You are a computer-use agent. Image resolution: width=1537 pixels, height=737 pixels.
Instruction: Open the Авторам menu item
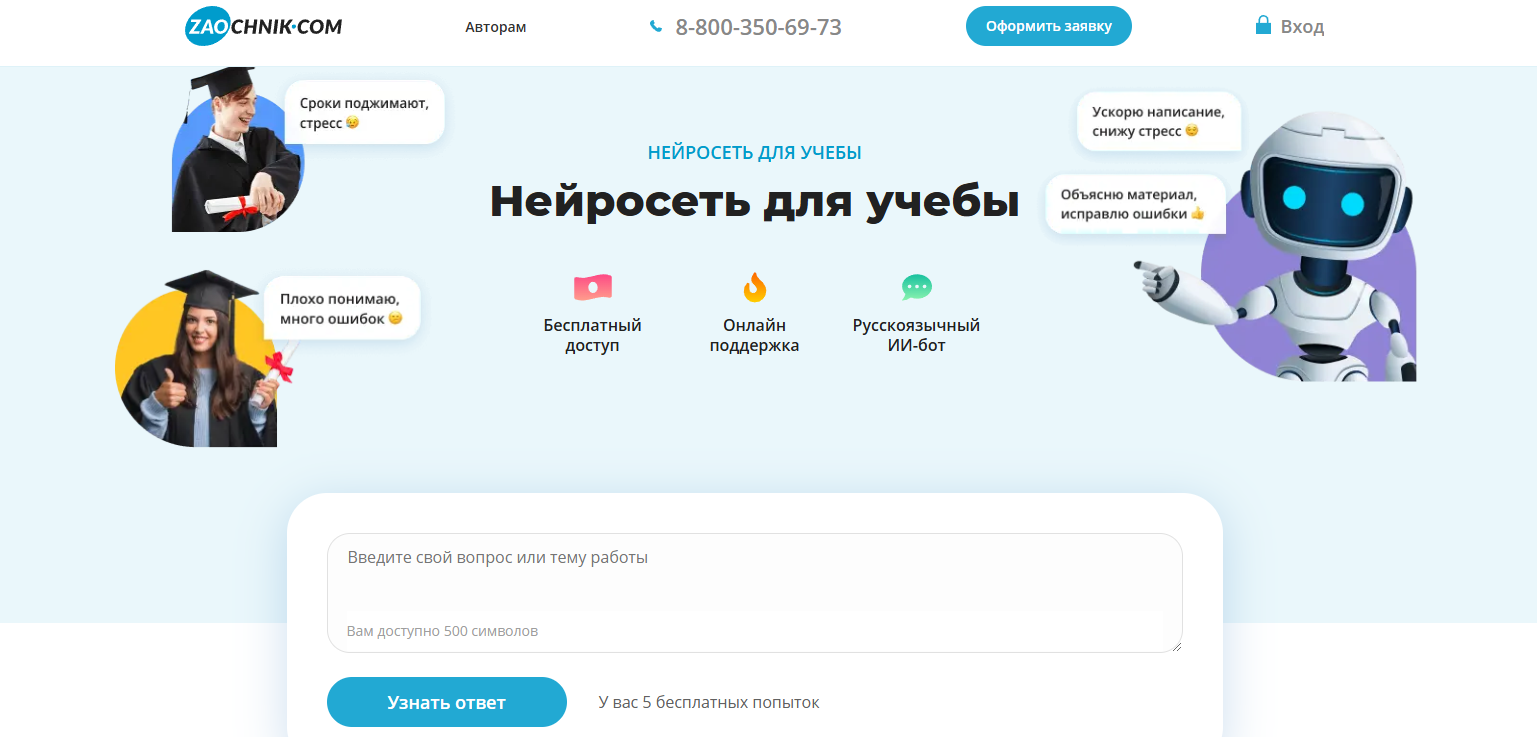point(496,27)
